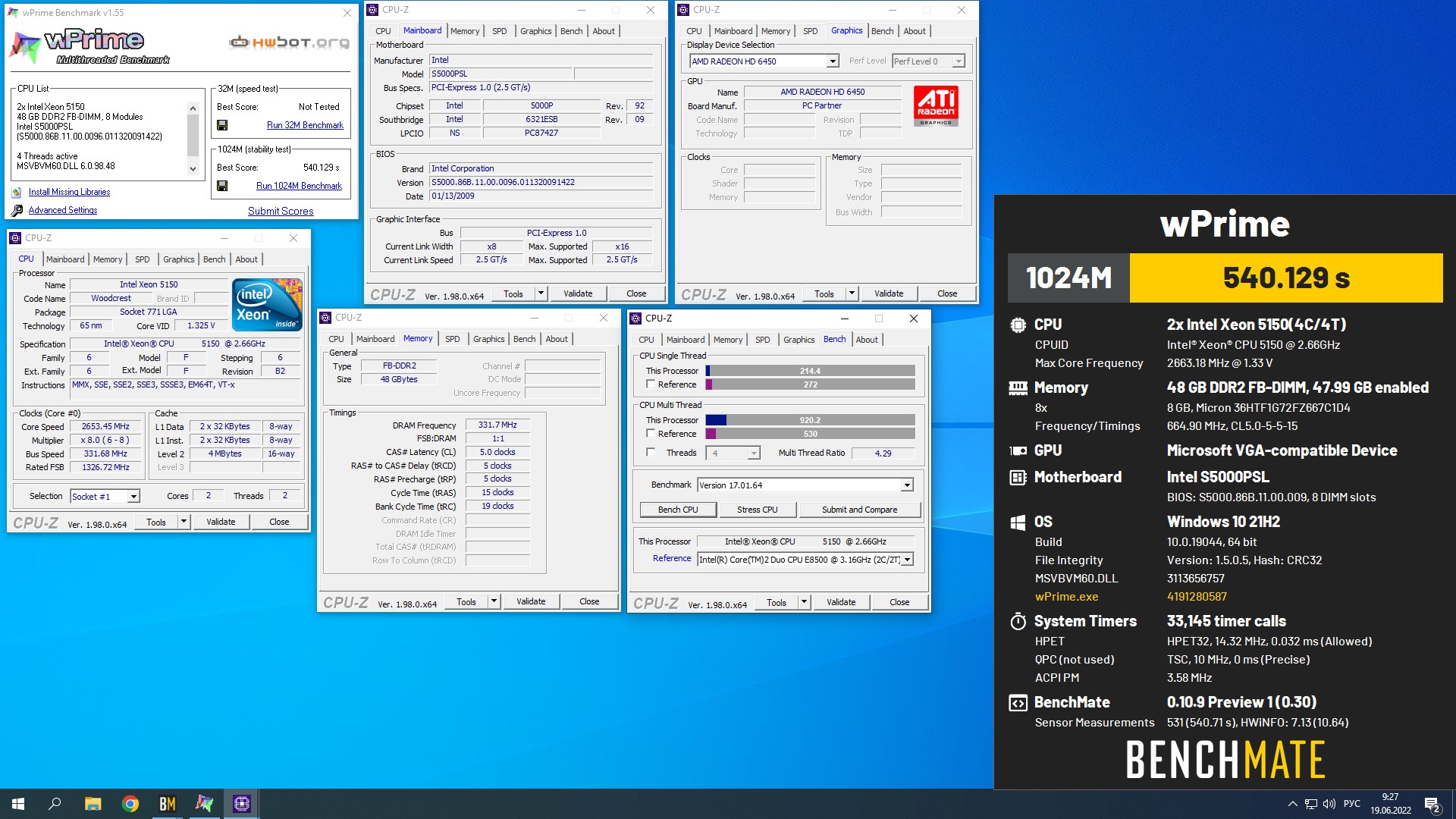Click the wrench icon beside Advanced Settings

coord(17,210)
